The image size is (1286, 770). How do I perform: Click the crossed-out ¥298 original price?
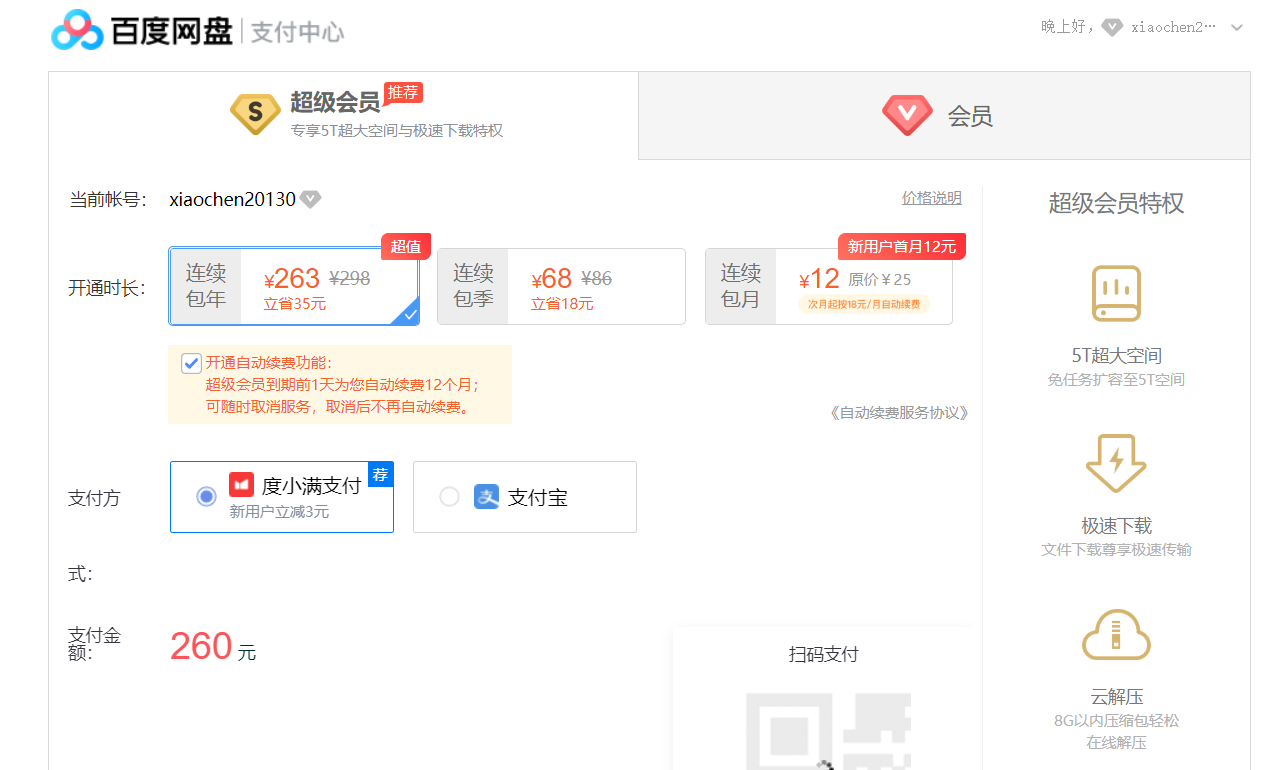(x=350, y=279)
